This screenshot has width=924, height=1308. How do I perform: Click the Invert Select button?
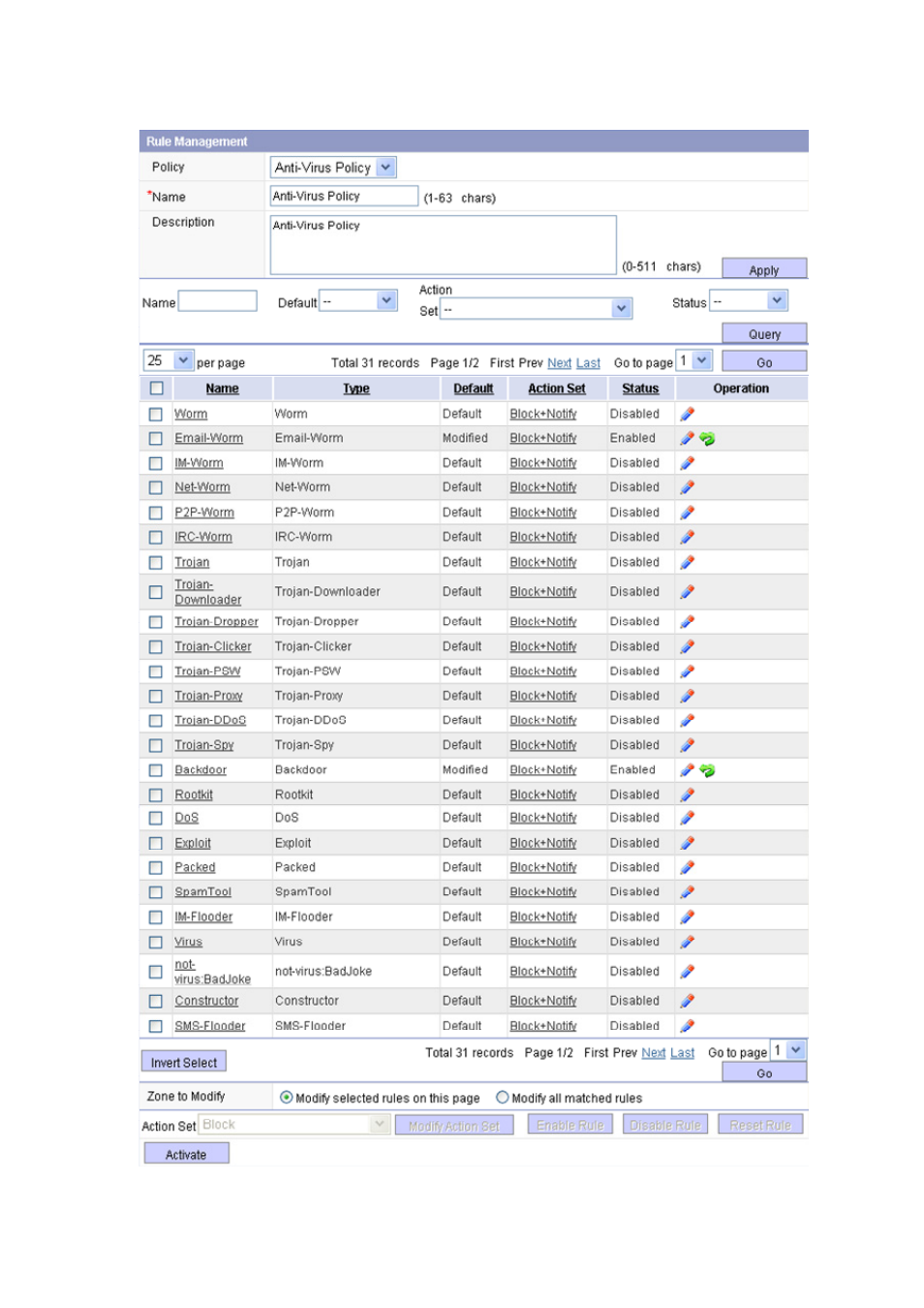(184, 1062)
